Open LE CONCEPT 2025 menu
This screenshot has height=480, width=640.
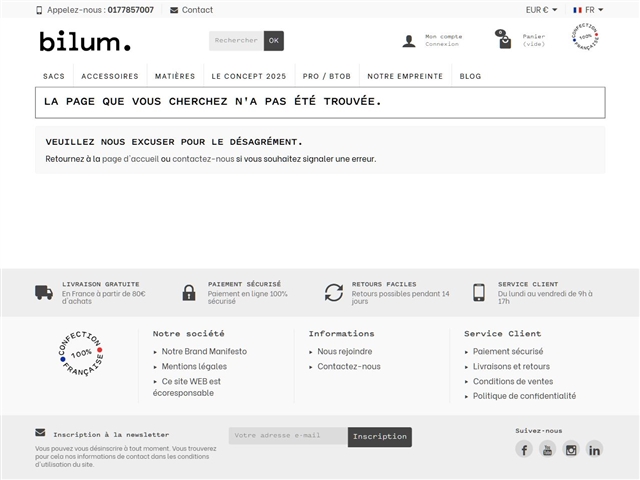[249, 76]
